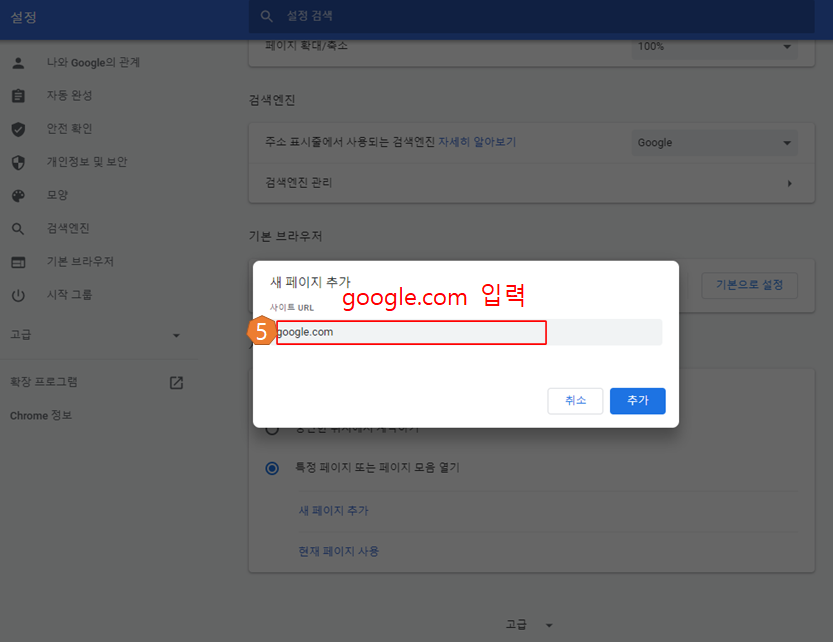Click 새 페이지 추가 link
Screen dimensions: 833x642
click(x=334, y=511)
